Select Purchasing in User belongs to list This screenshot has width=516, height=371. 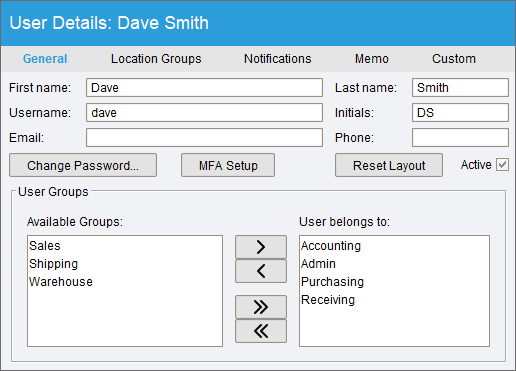click(332, 282)
